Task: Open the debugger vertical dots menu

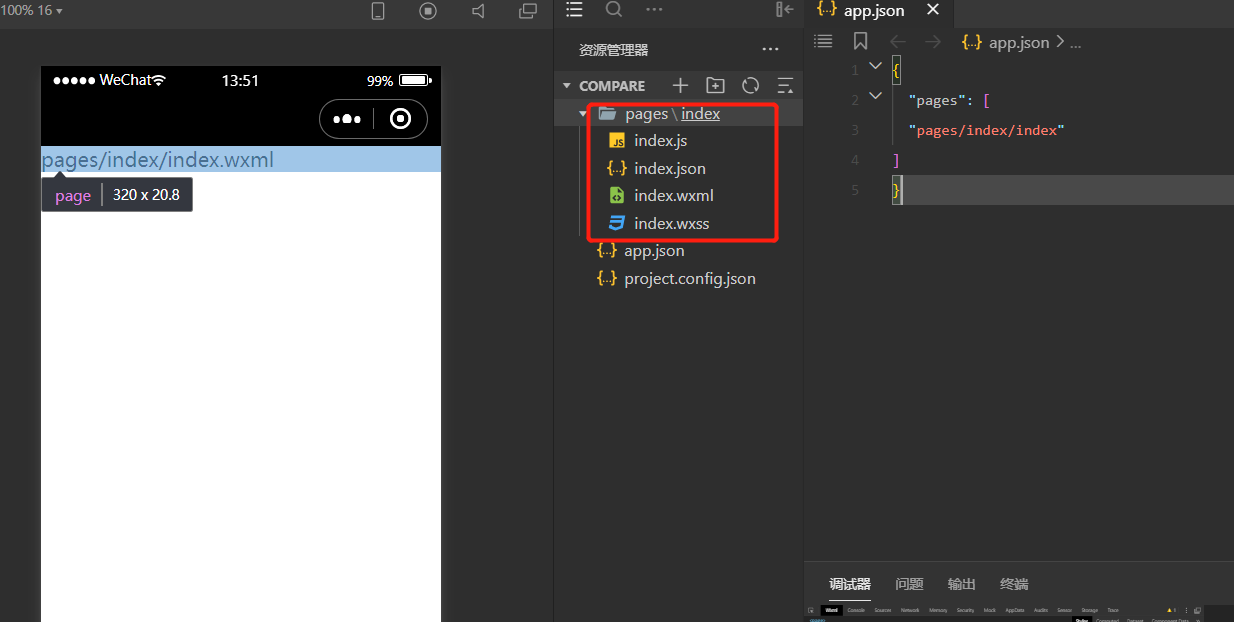Action: [x=1186, y=610]
